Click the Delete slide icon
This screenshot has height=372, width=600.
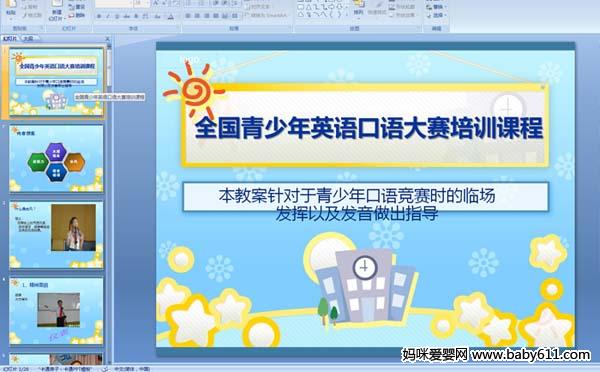point(77,15)
